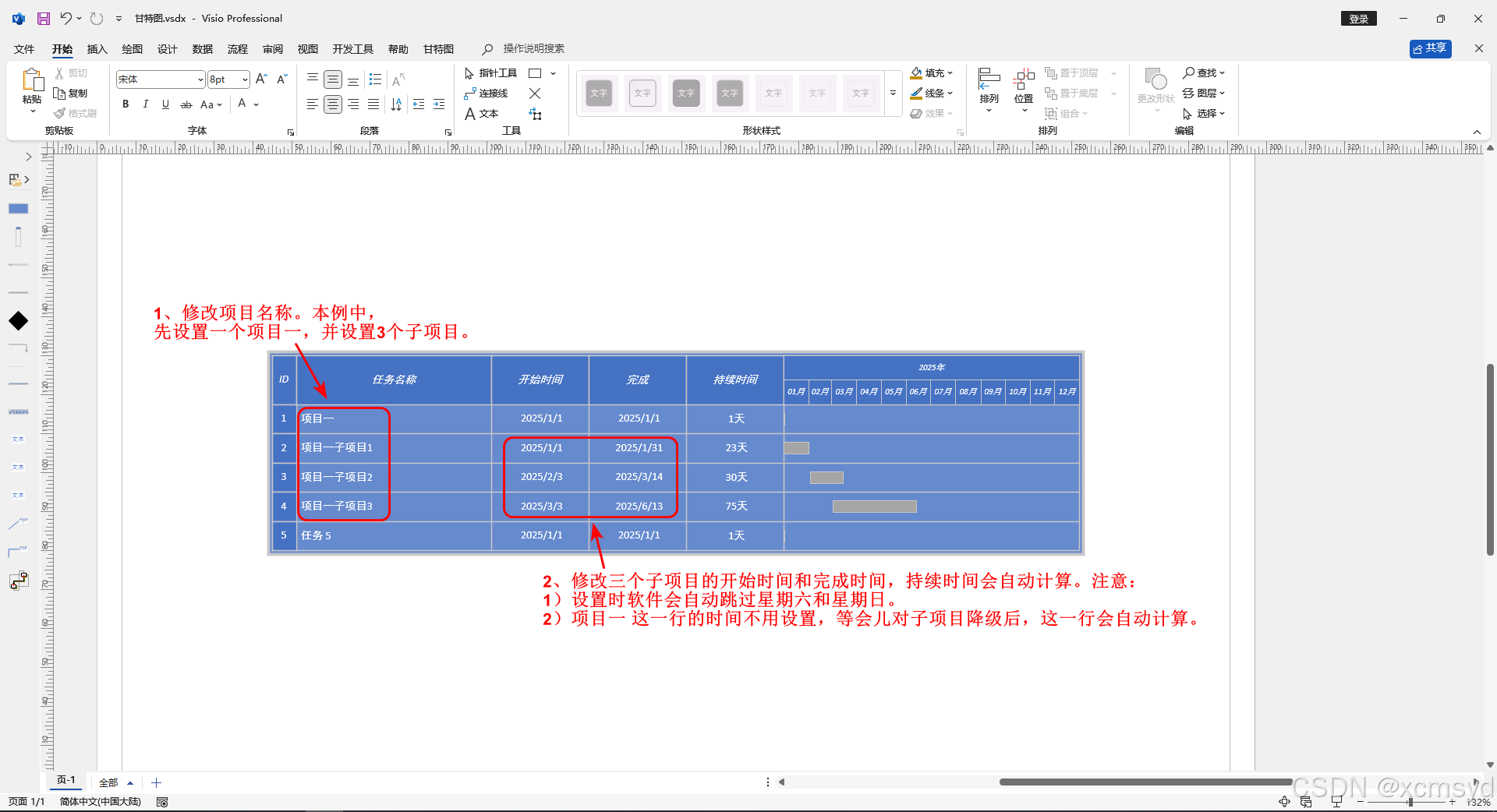This screenshot has width=1497, height=812.
Task: Open the font name dropdown (宋体)
Action: (200, 79)
